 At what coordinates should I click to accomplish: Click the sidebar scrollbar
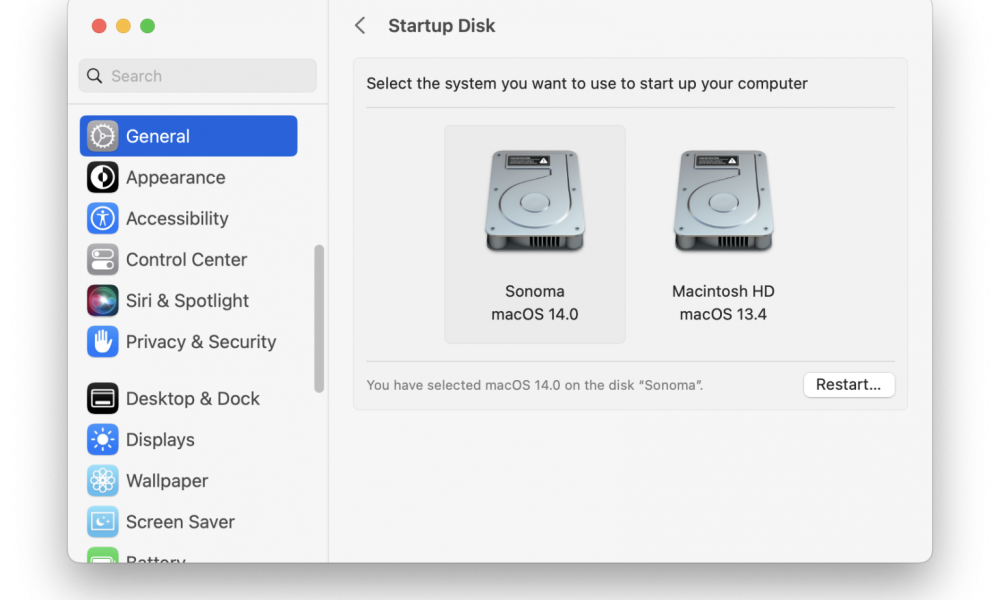[319, 319]
